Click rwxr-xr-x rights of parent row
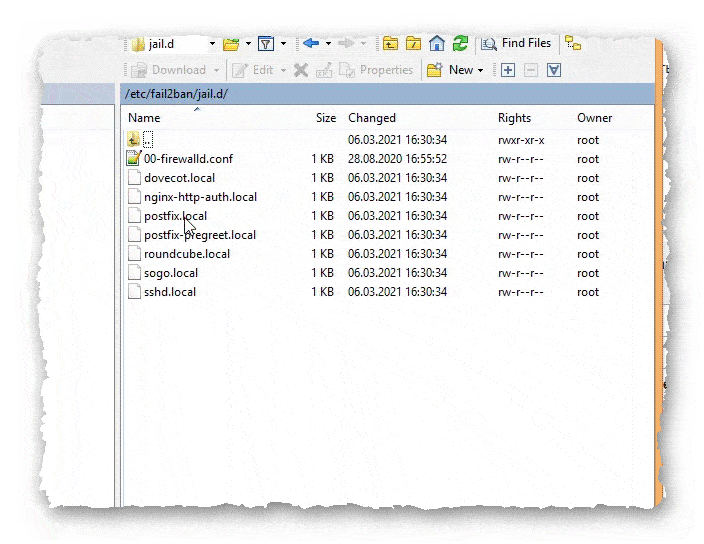Screen dimensions: 704x544 coord(521,140)
